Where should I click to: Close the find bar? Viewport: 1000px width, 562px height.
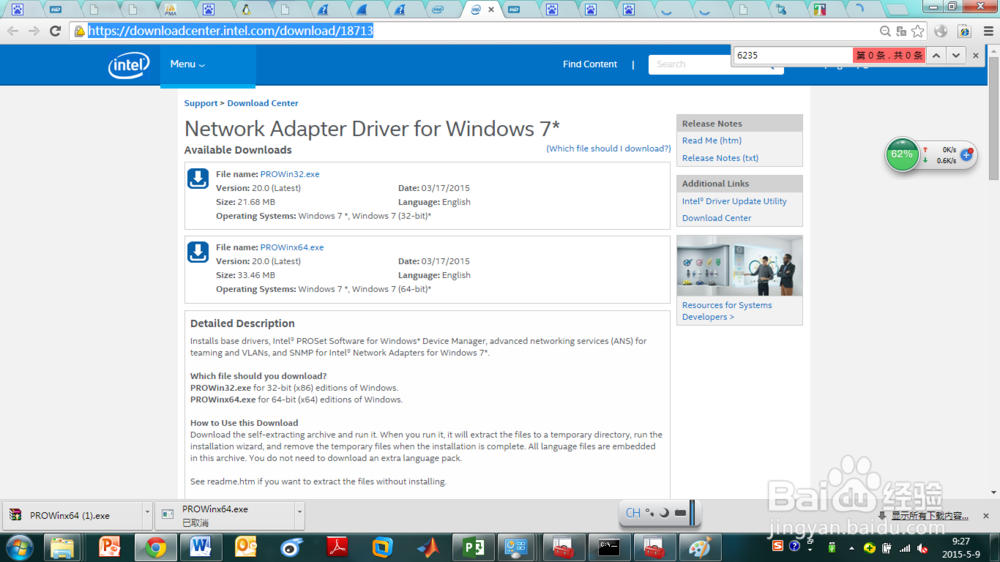tap(975, 55)
